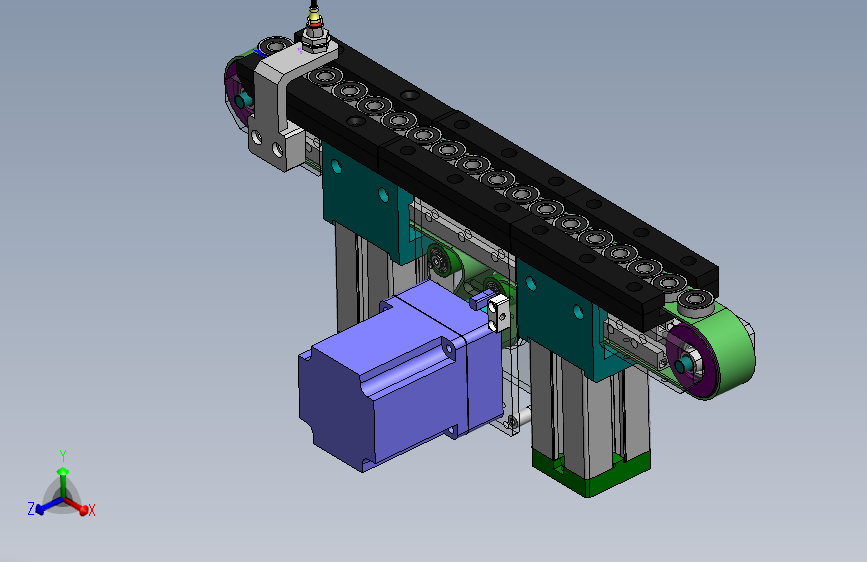Click the red X axis of the triad

pyautogui.click(x=78, y=506)
